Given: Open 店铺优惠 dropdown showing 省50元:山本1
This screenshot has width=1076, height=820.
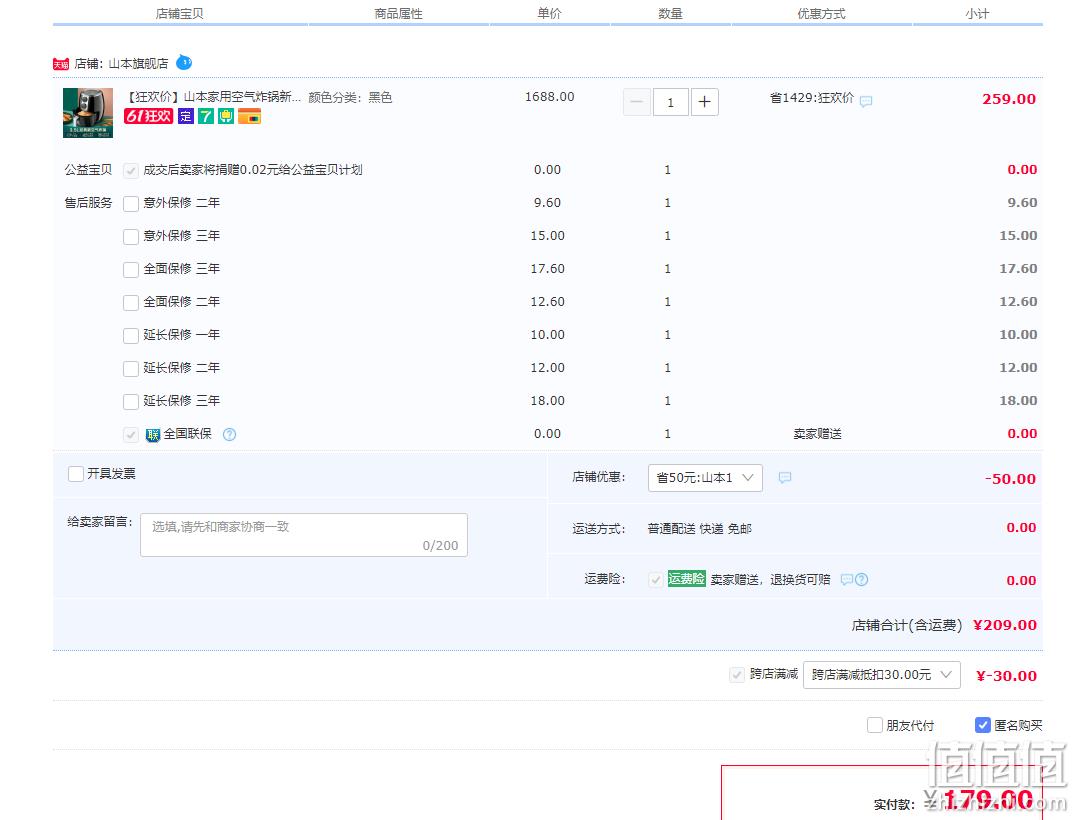Looking at the screenshot, I should pos(705,478).
